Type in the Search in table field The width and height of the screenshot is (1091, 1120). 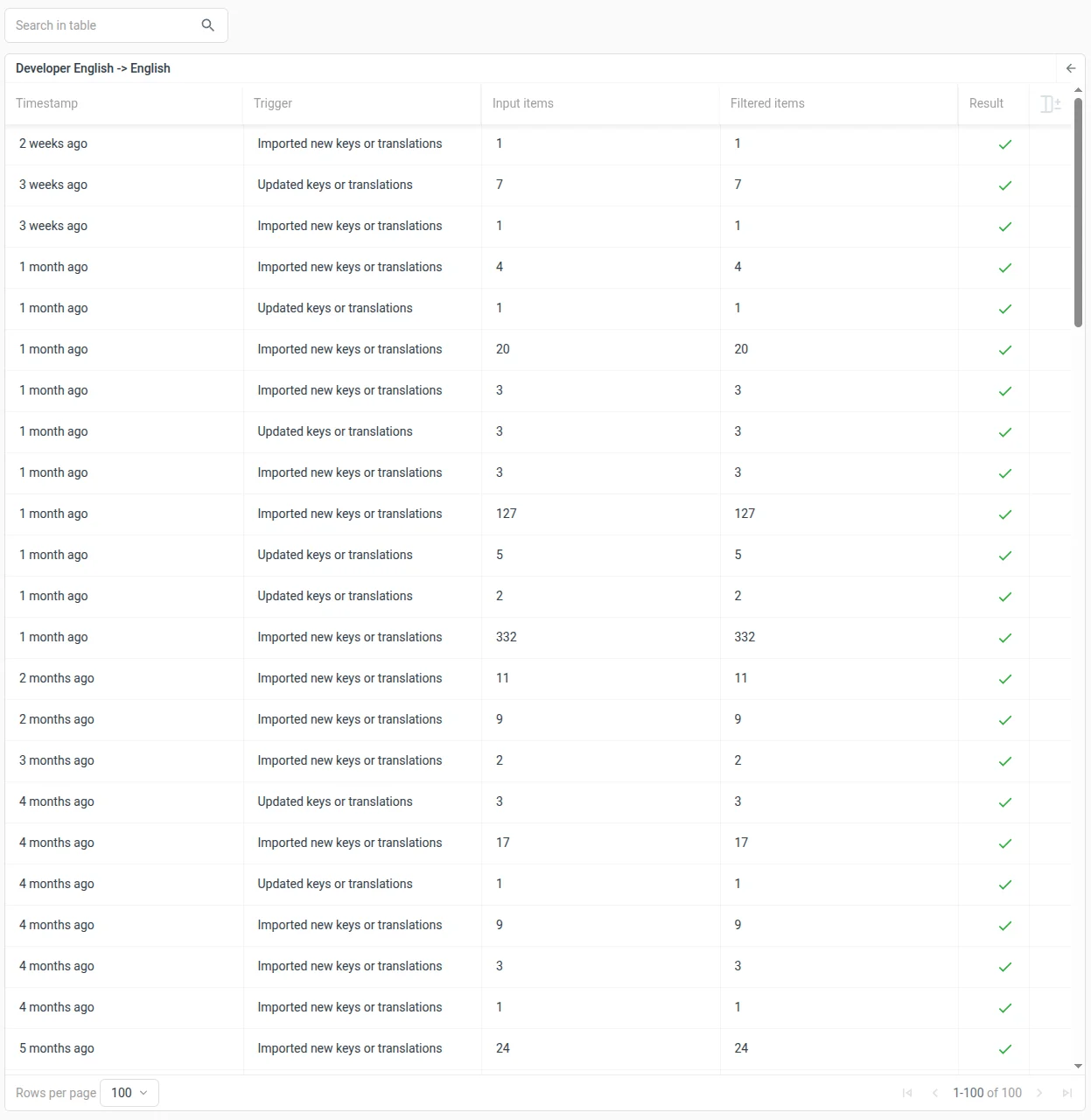[x=105, y=25]
